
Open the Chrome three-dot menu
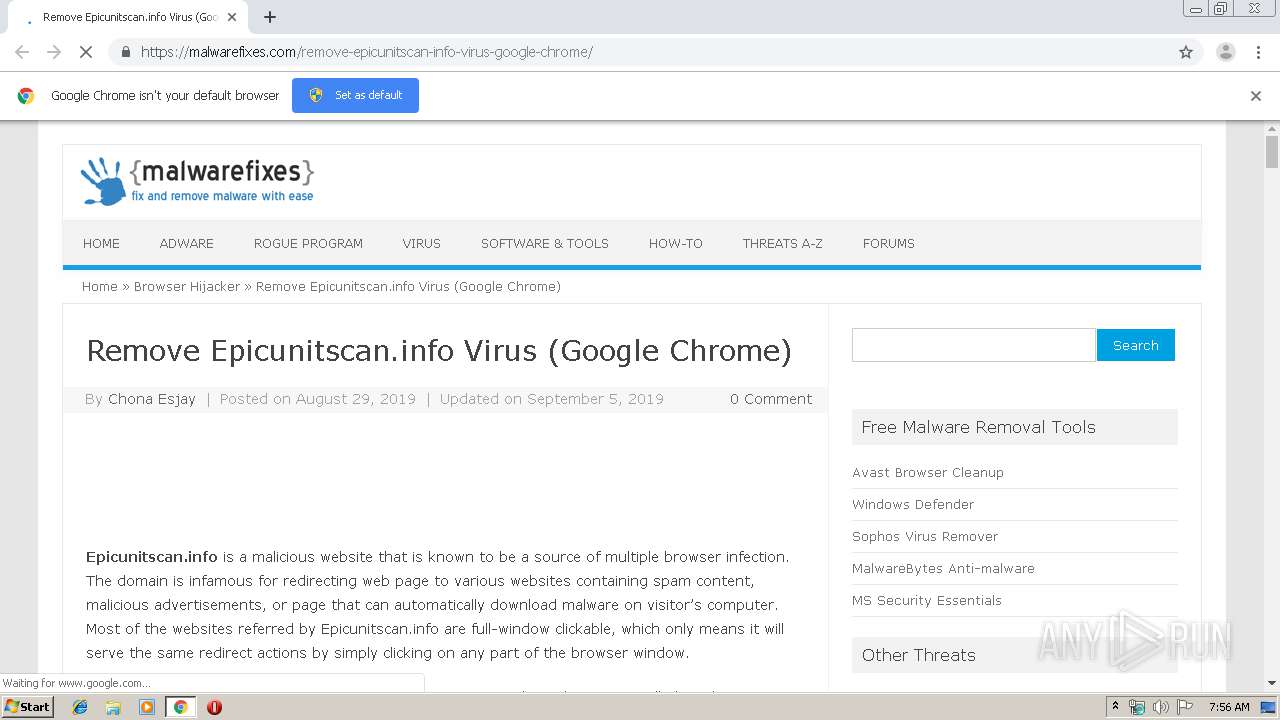point(1258,52)
